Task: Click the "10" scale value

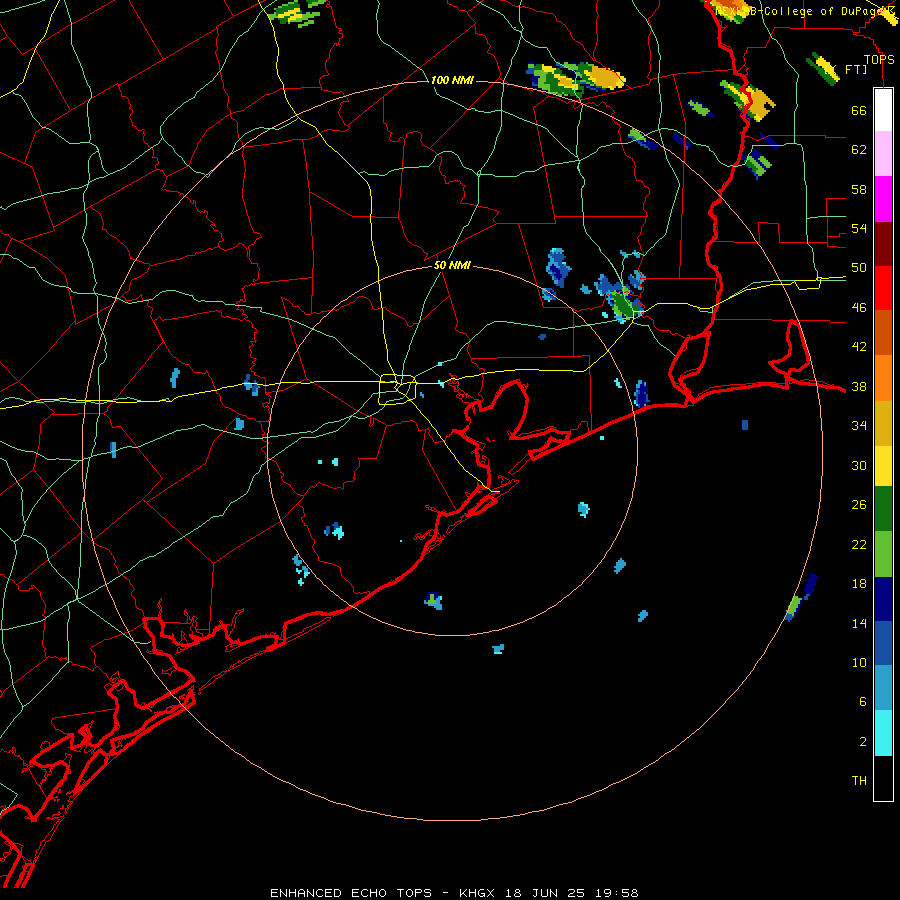Action: point(859,662)
